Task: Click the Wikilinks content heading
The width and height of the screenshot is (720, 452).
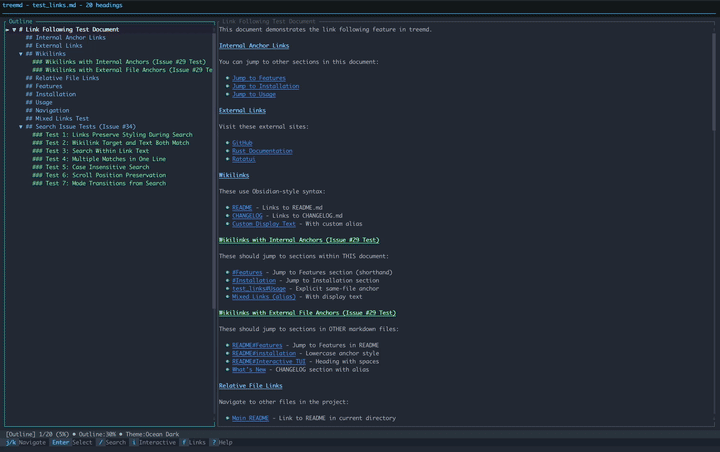Action: click(x=234, y=175)
